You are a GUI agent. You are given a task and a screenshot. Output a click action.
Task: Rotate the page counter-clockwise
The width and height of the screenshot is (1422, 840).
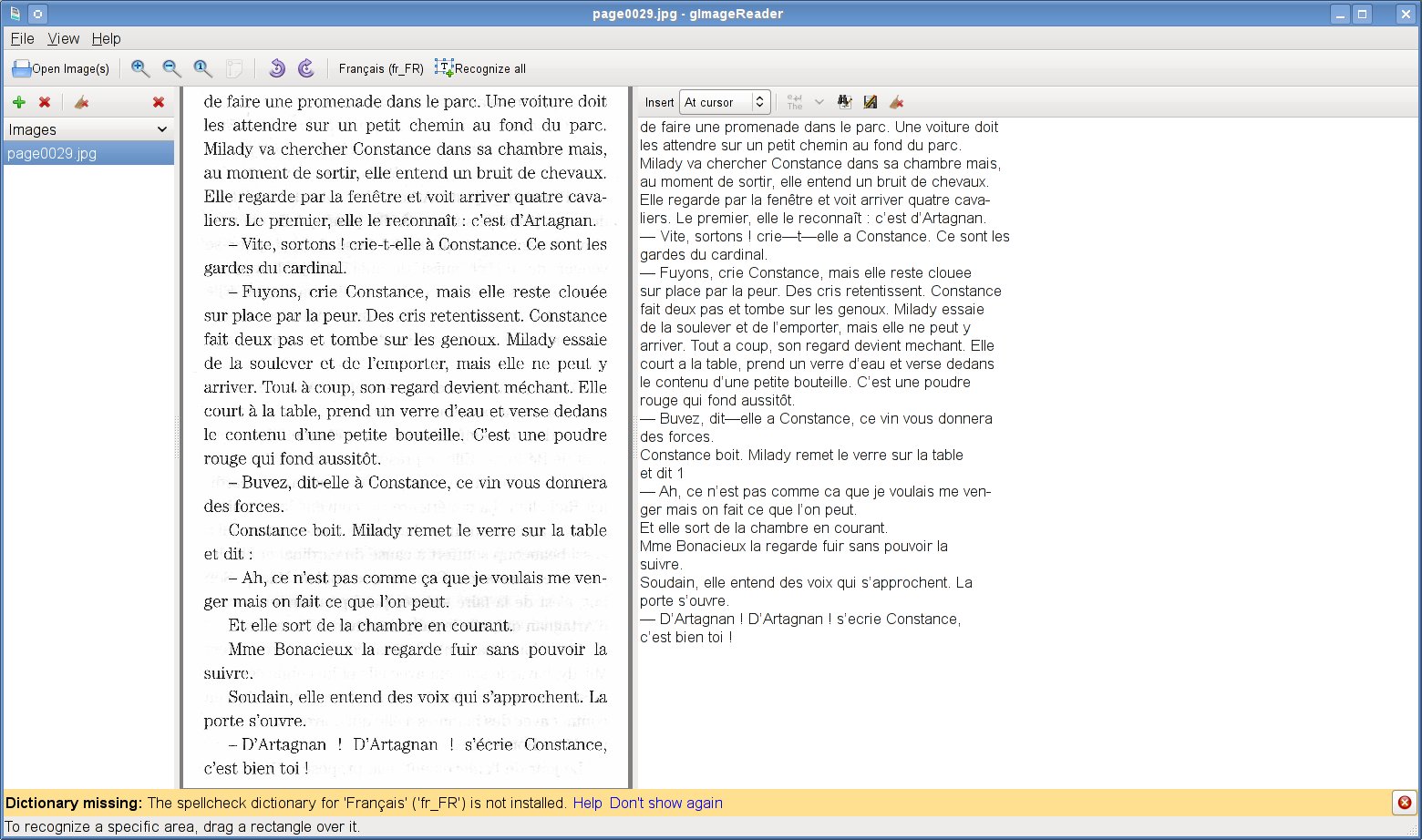[x=277, y=68]
